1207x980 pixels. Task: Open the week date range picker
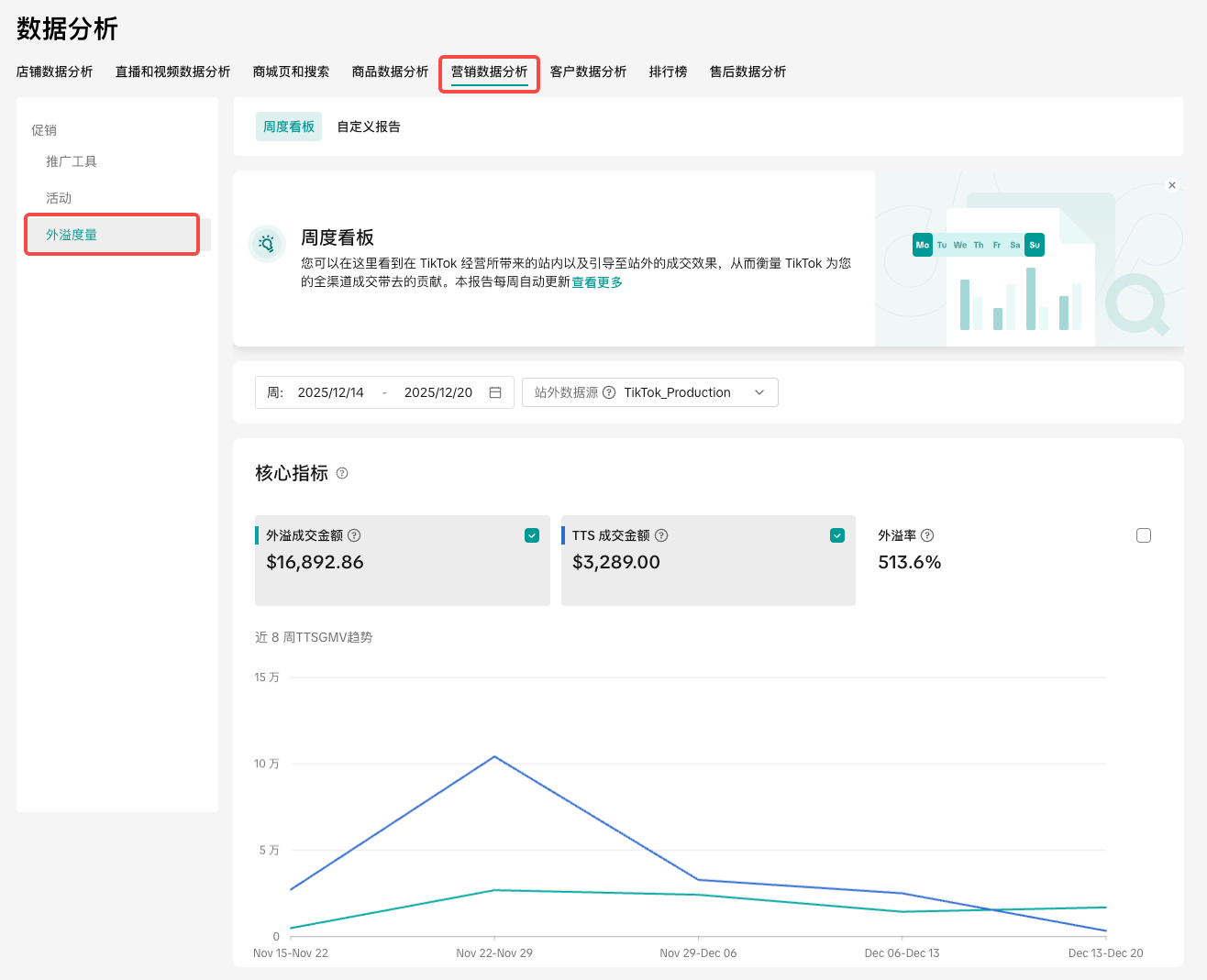coord(331,392)
